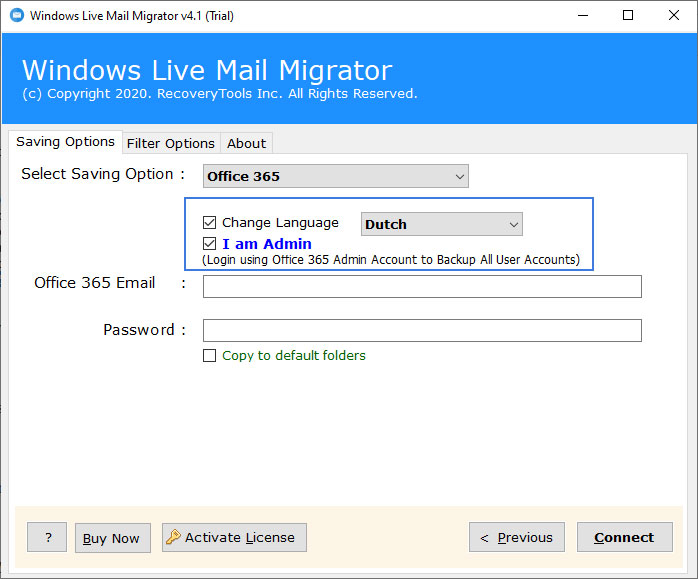698x579 pixels.
Task: Enable Copy to default folders
Action: [x=209, y=356]
